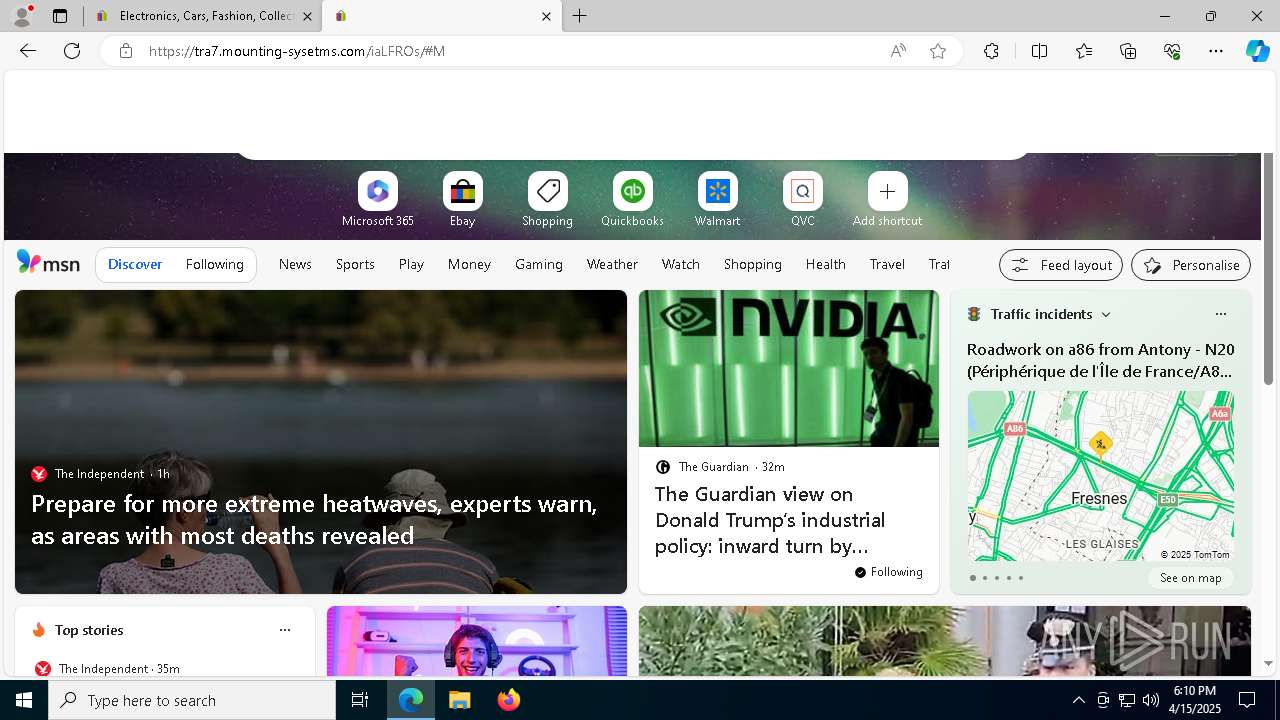Open the Weather category
This screenshot has height=720, width=1280.
[612, 264]
